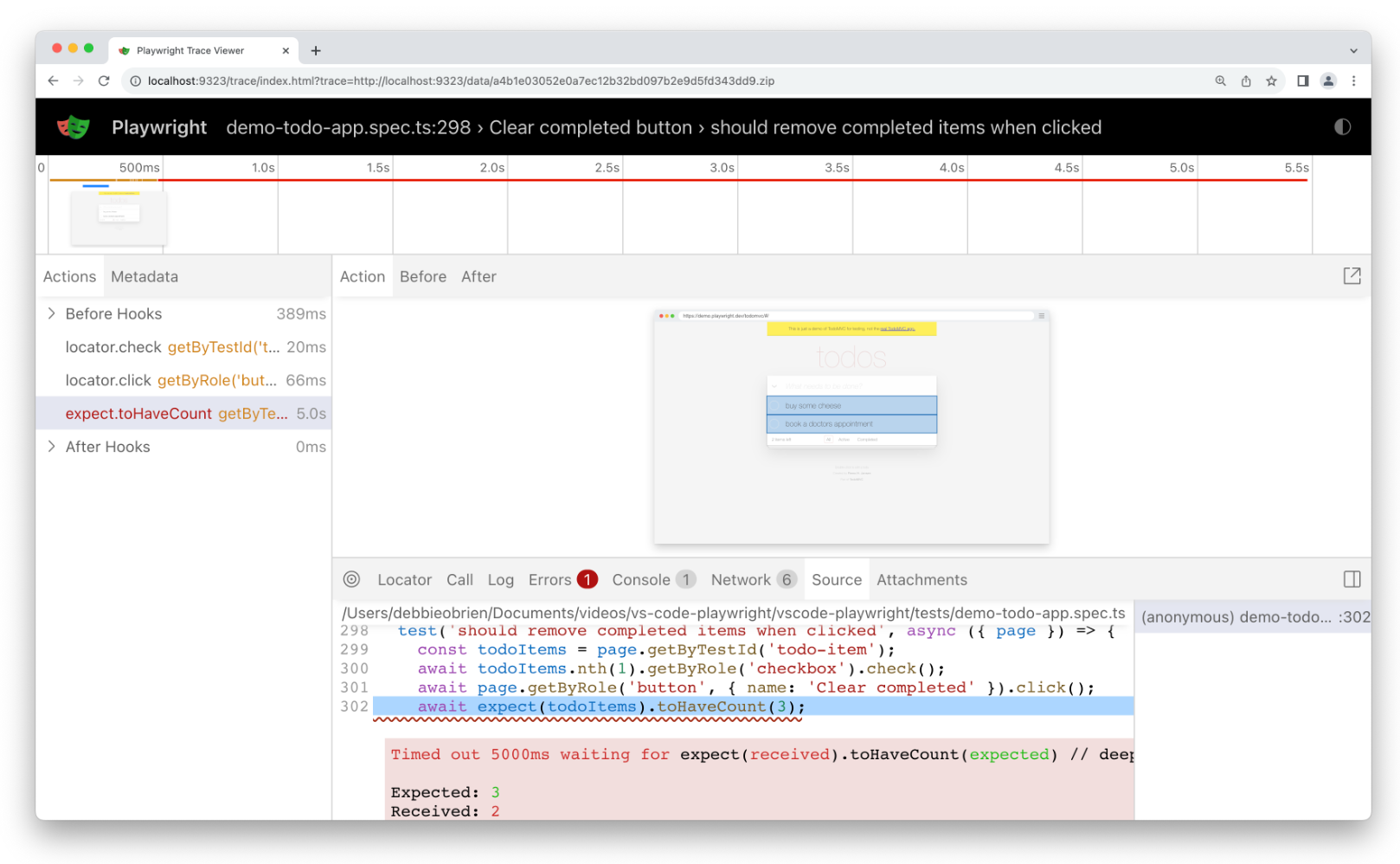Screen dimensions: 1400x864
Task: Click the 4.0s mark on the timeline
Action: point(952,168)
